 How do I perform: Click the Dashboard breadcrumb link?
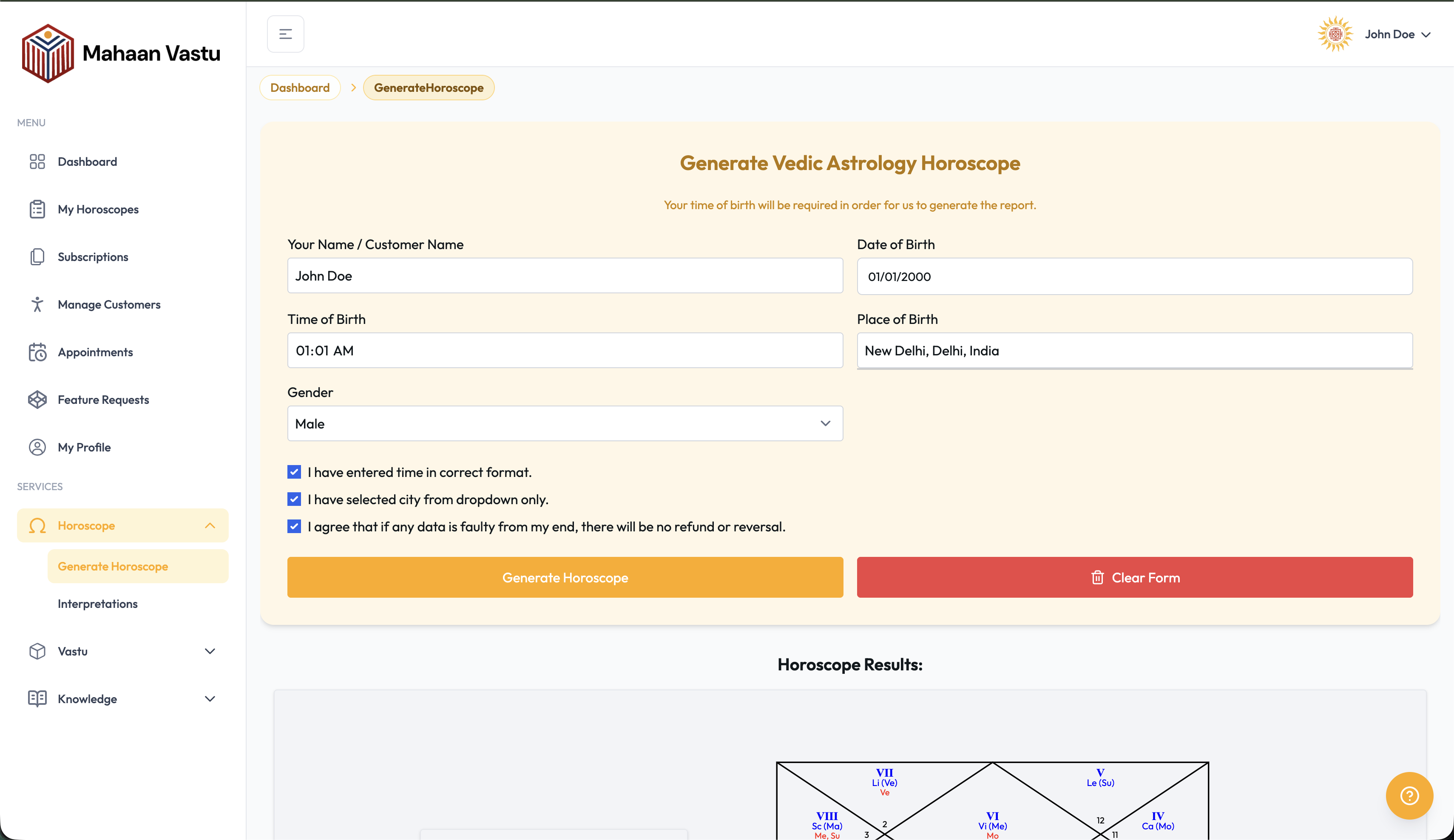pos(300,88)
